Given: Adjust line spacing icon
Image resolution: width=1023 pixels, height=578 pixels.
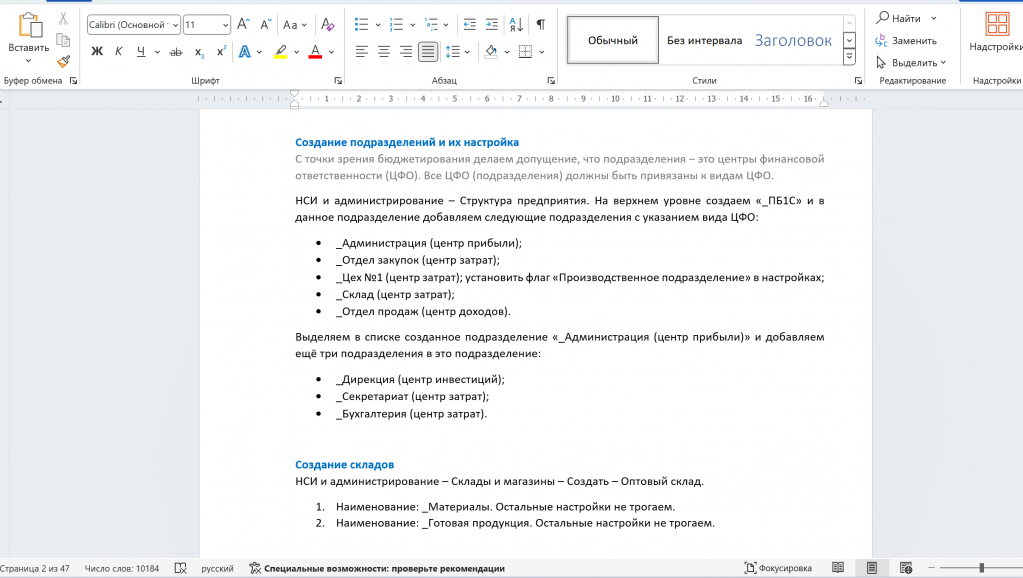Looking at the screenshot, I should pos(453,52).
